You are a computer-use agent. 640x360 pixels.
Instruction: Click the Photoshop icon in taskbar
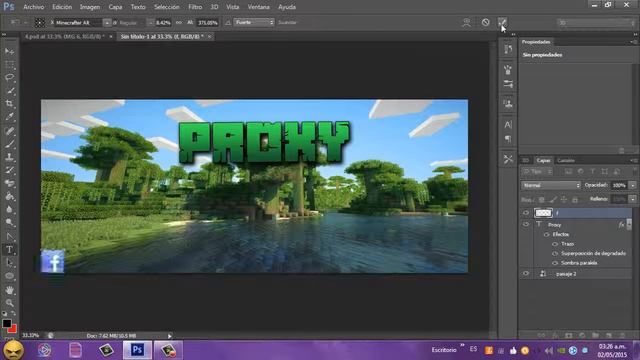click(x=137, y=350)
